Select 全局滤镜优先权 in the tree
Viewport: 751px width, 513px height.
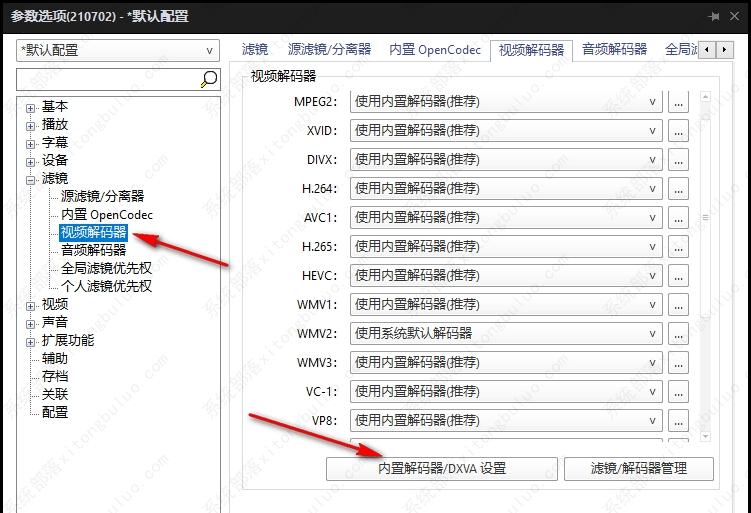(x=106, y=268)
